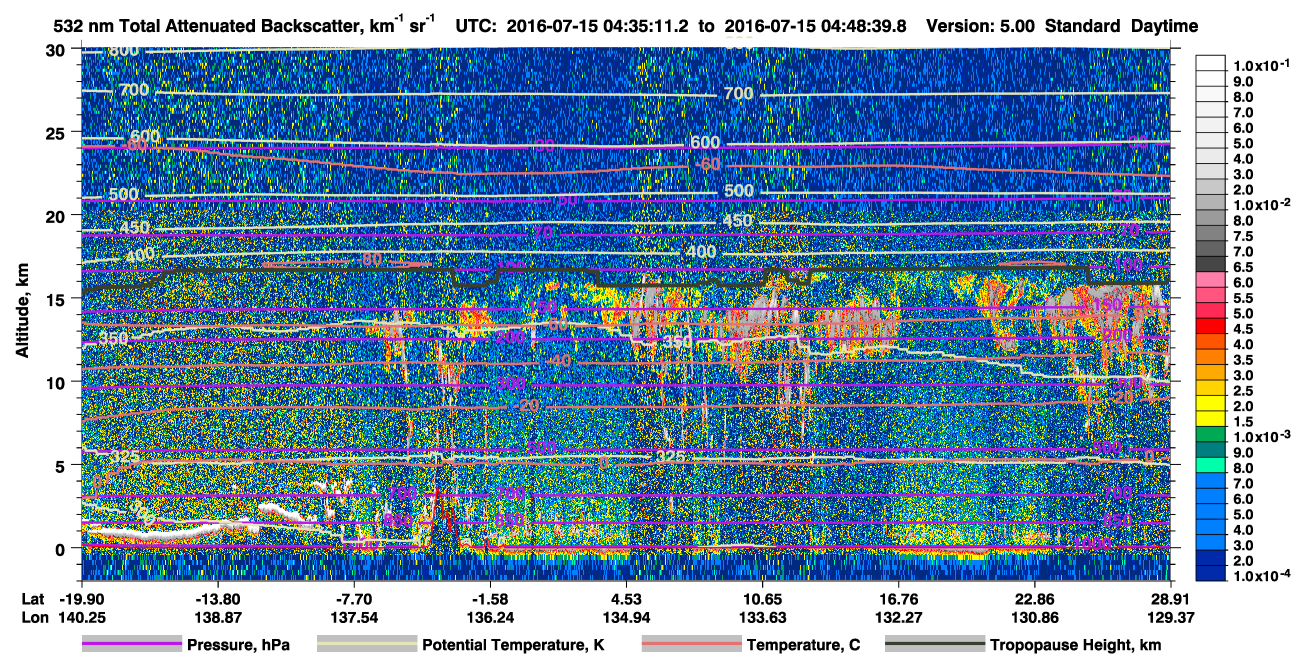Click longitude value 138.87
Viewport: 1300px width, 667px height.
[216, 616]
